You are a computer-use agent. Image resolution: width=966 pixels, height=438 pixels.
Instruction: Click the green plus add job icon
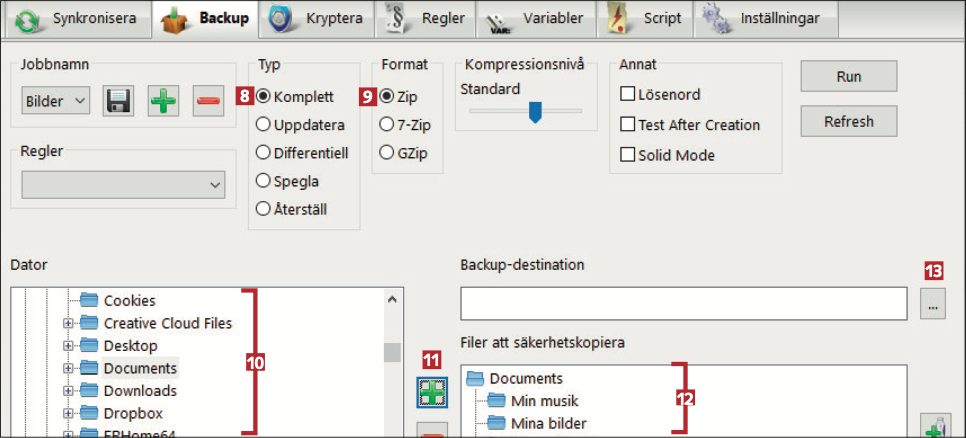[x=164, y=100]
